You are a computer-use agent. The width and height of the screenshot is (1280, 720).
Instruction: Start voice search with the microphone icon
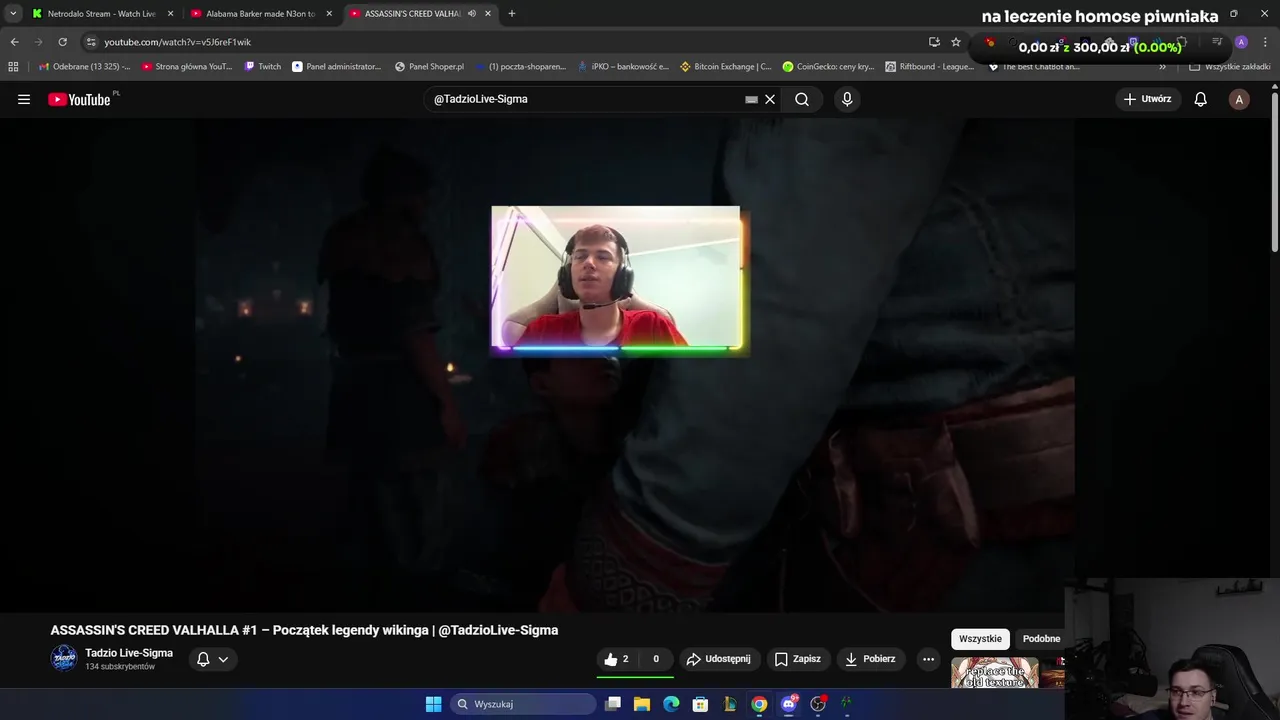847,99
